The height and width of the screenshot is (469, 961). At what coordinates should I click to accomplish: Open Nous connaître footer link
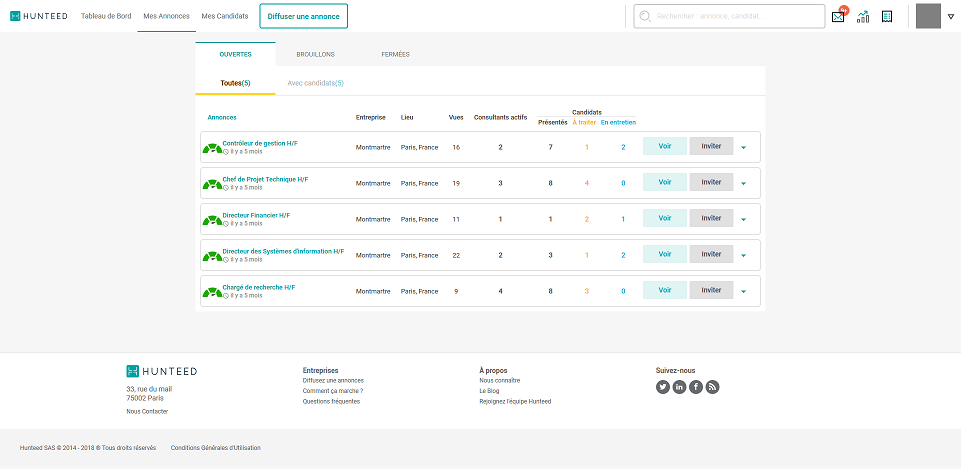[499, 380]
